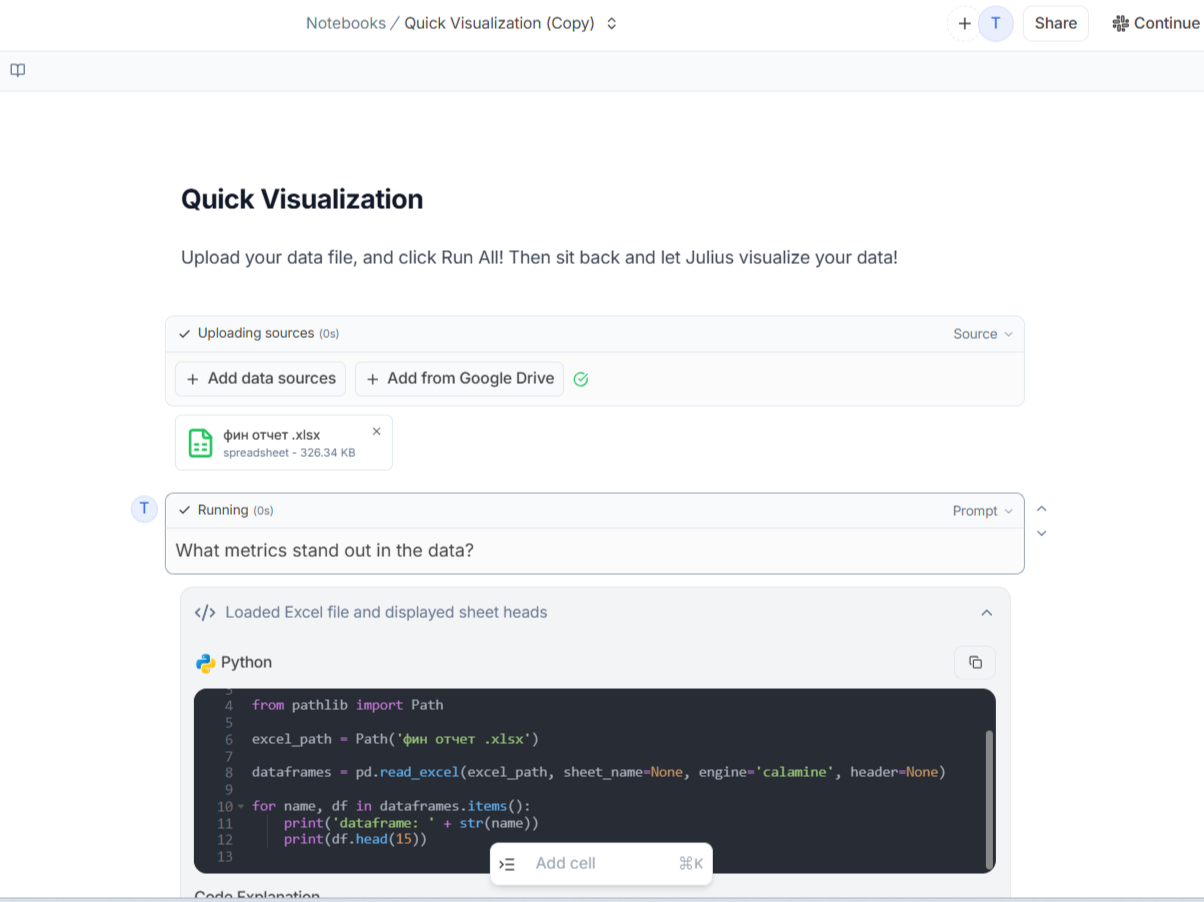Click the plus icon beside the T avatar
Image resolution: width=1204 pixels, height=902 pixels.
tap(964, 23)
